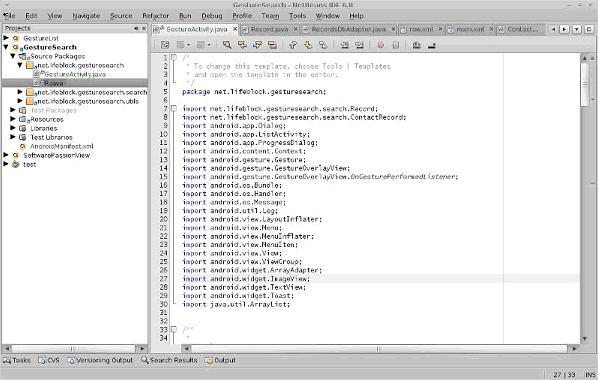This screenshot has width=598, height=380.
Task: Collapse the Source Packages node
Action: pos(13,56)
